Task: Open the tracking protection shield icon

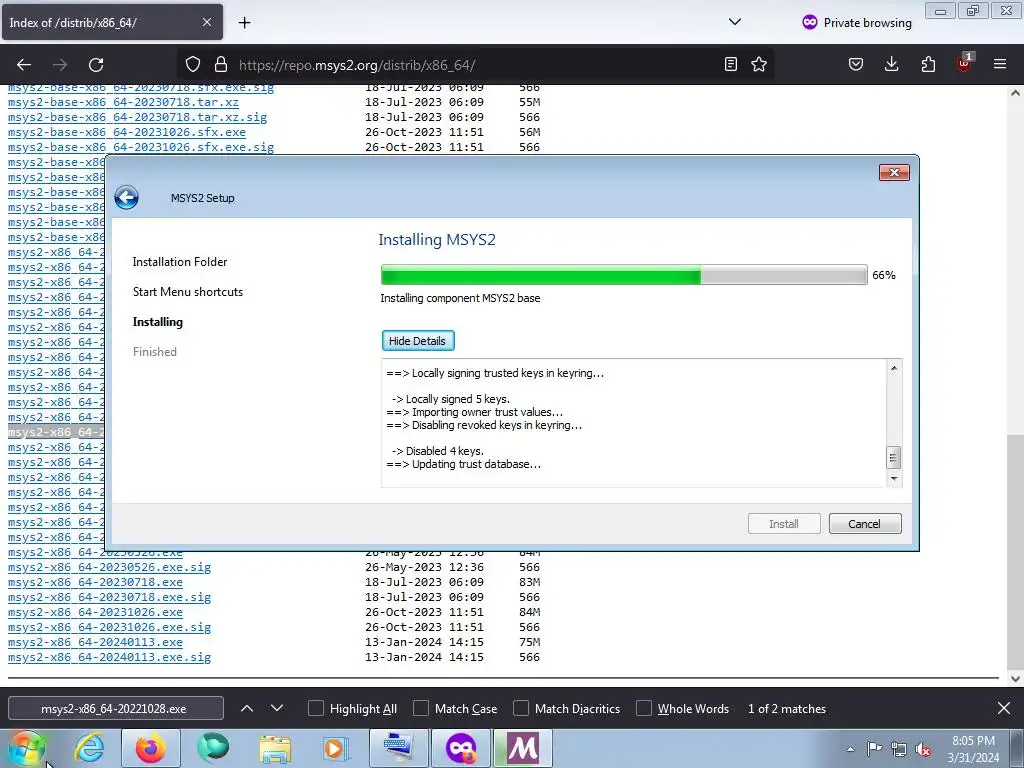Action: click(x=193, y=64)
